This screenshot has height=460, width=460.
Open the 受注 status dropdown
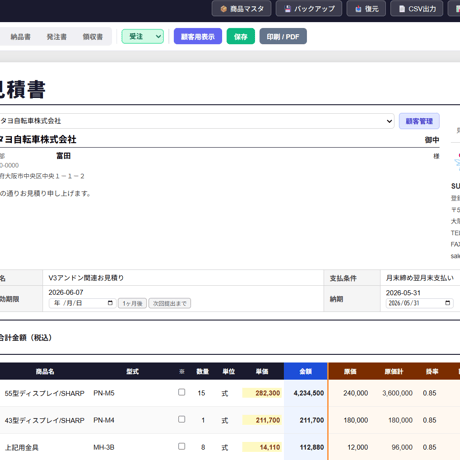click(143, 36)
